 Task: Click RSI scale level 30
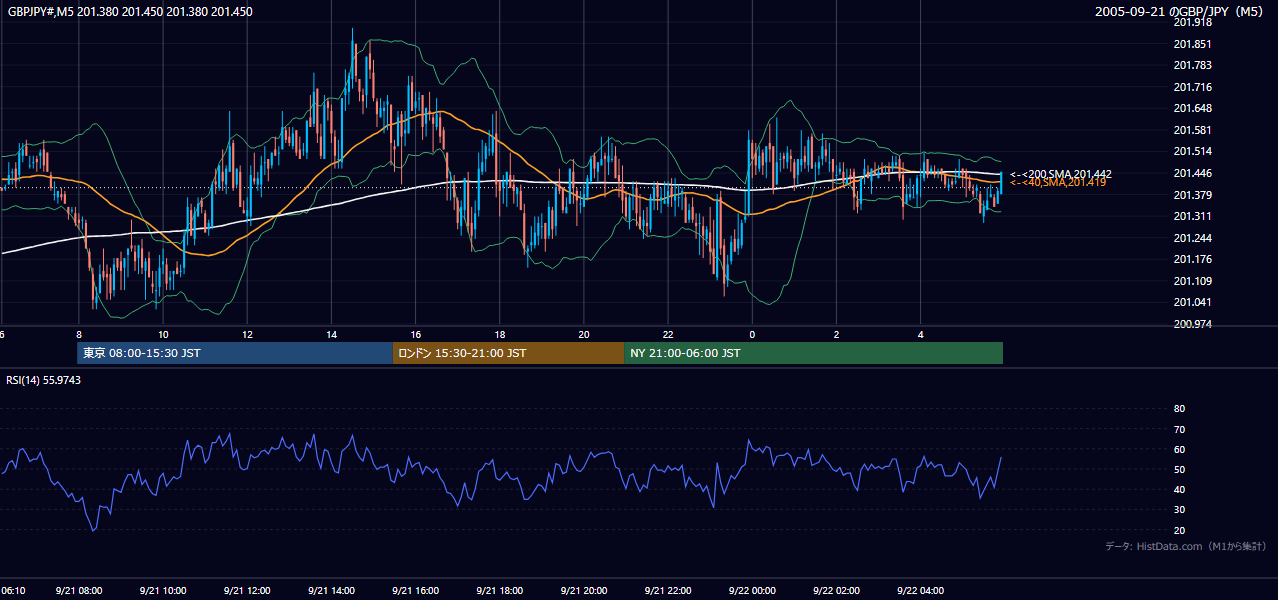point(1179,510)
